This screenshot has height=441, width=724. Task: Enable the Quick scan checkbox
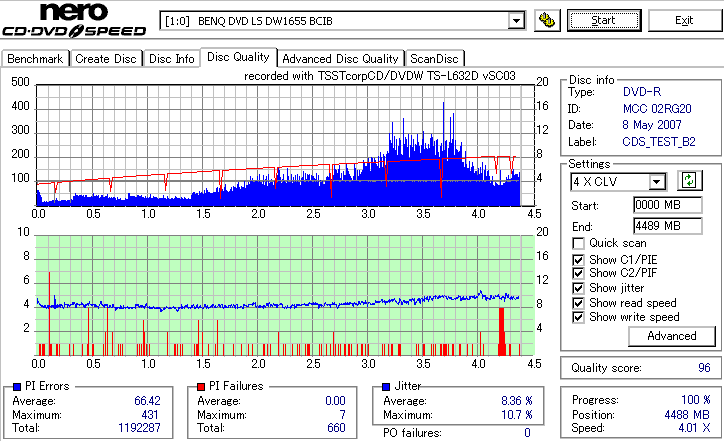click(578, 243)
